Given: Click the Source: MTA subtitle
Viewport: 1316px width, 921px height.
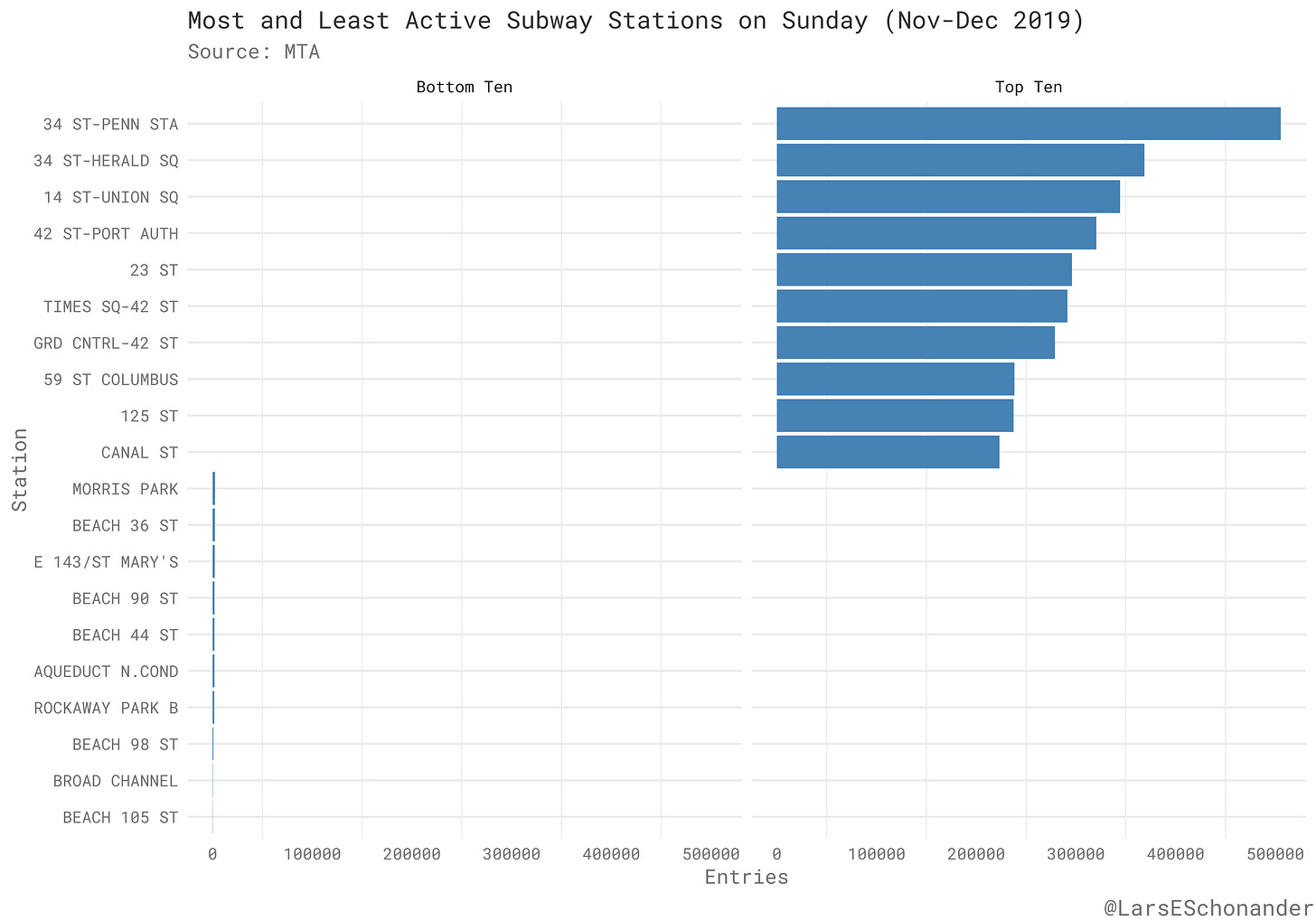Looking at the screenshot, I should pyautogui.click(x=254, y=52).
